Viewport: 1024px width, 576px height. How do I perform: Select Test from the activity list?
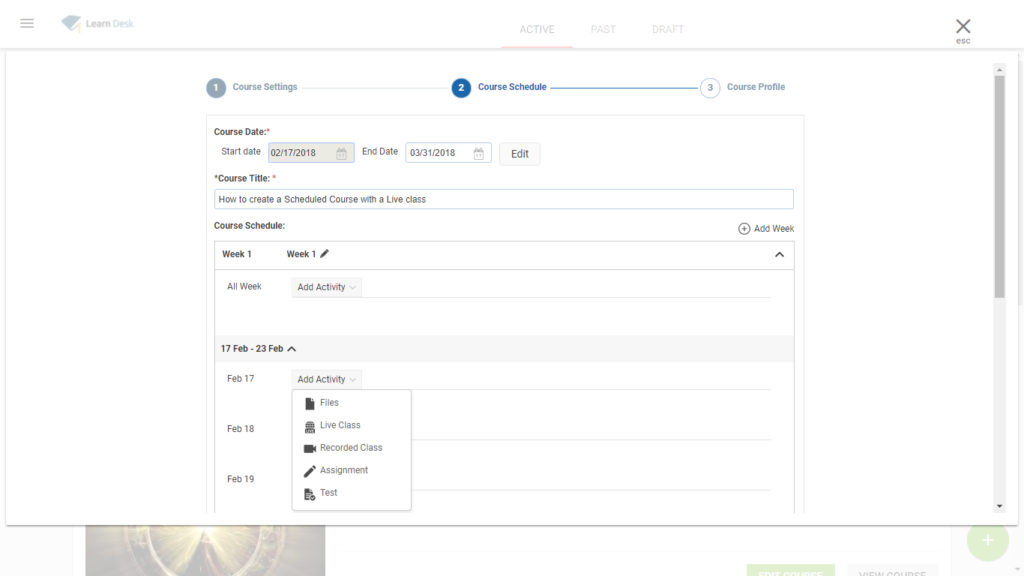328,493
